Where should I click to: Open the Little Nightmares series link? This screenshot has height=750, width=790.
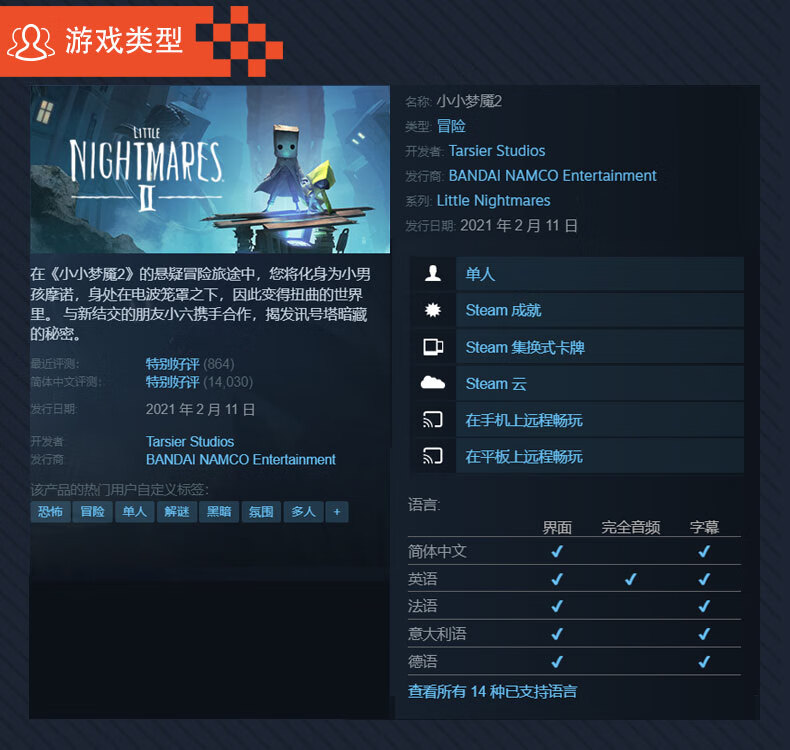tap(493, 200)
